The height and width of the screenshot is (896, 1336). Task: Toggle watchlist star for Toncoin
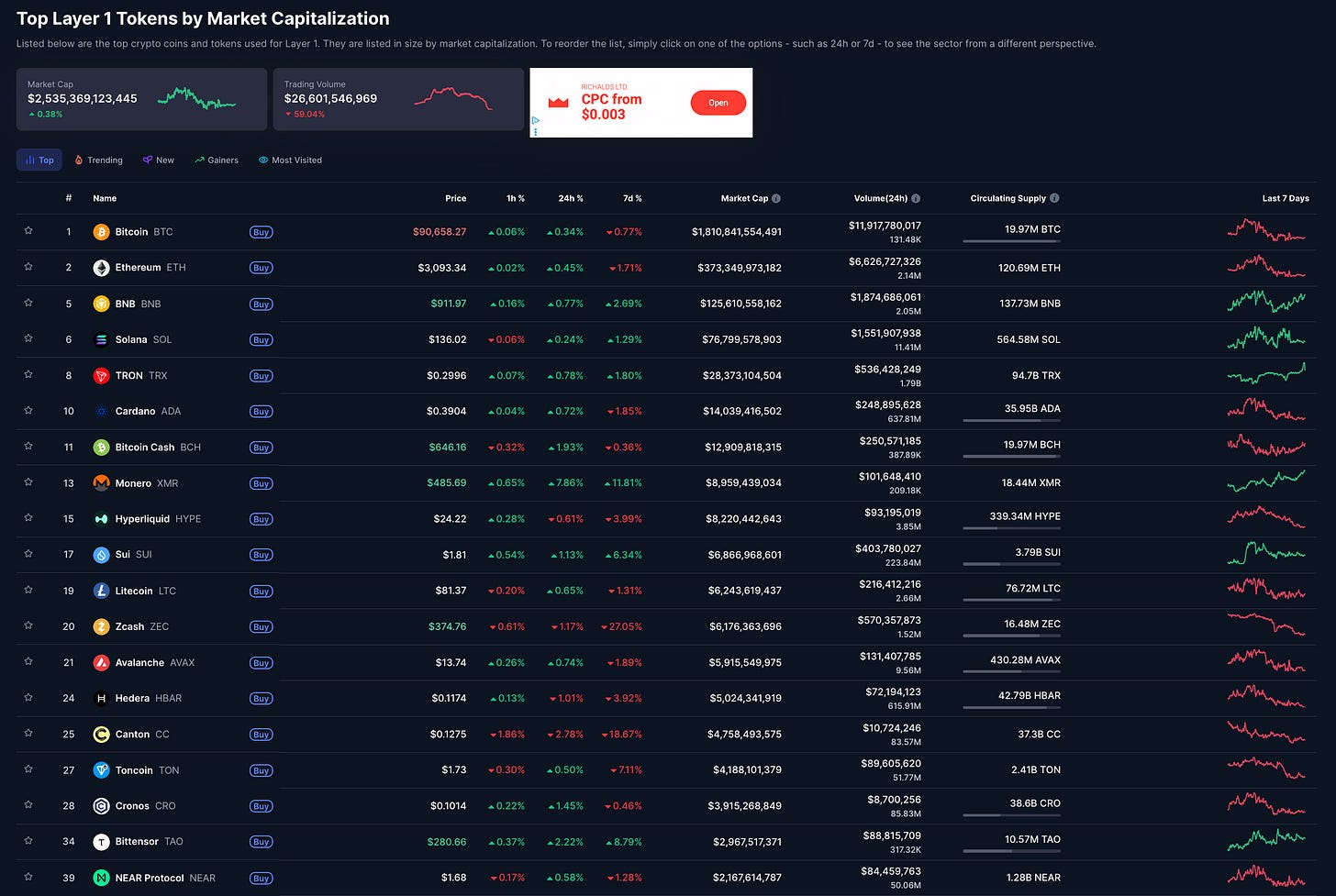tap(28, 769)
